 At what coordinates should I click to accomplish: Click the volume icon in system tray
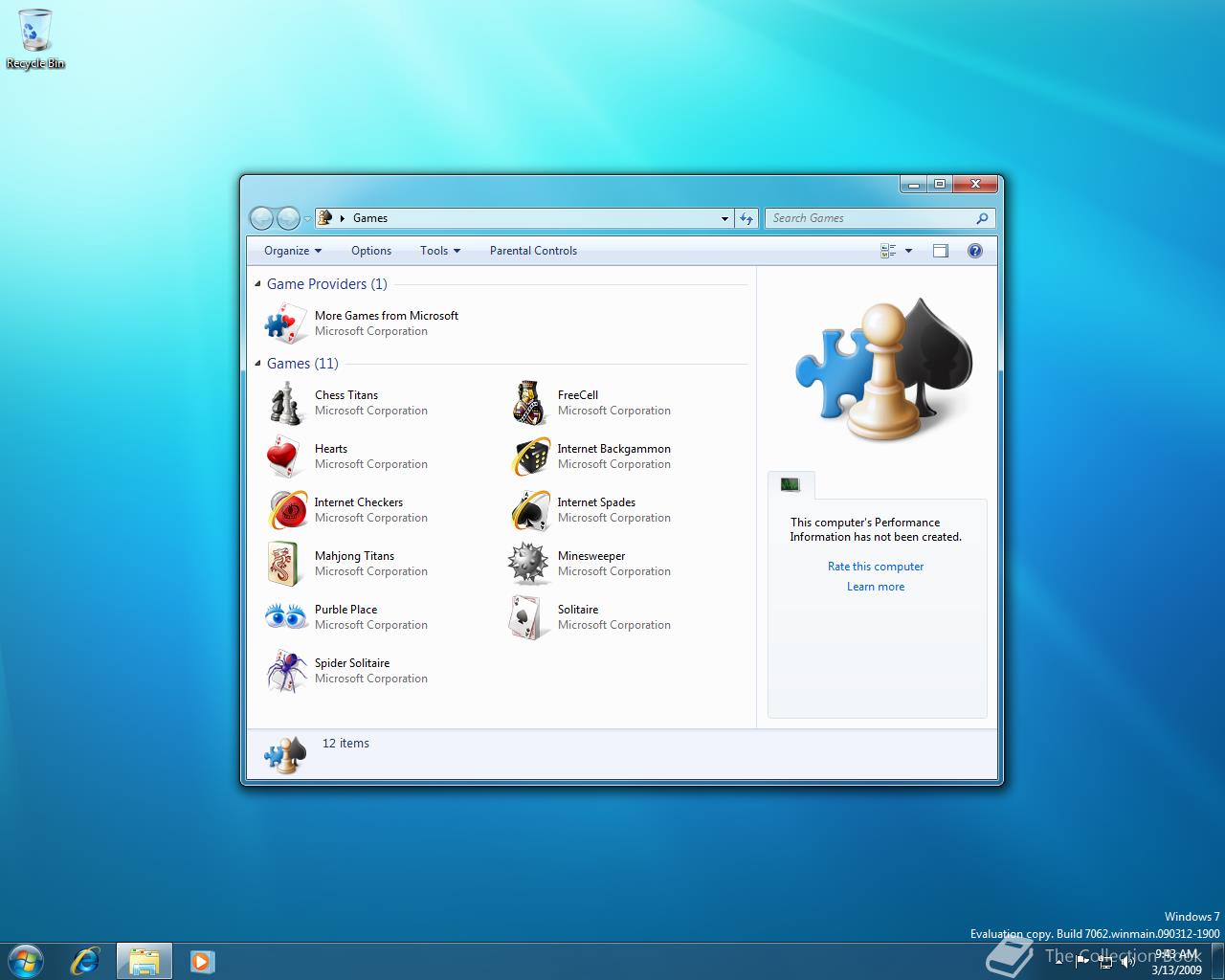click(1128, 962)
